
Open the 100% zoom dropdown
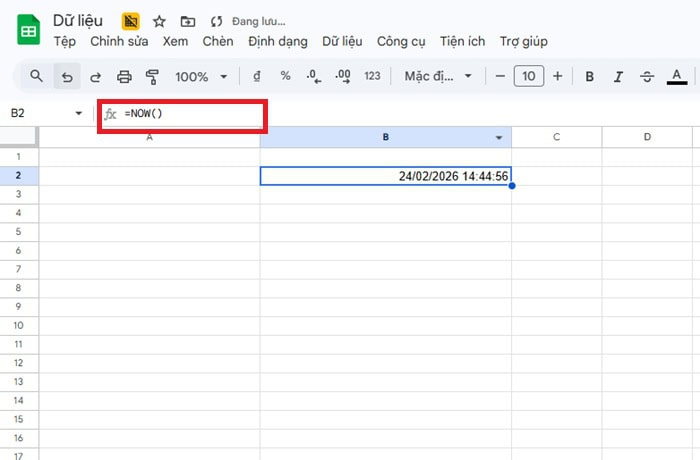[201, 76]
